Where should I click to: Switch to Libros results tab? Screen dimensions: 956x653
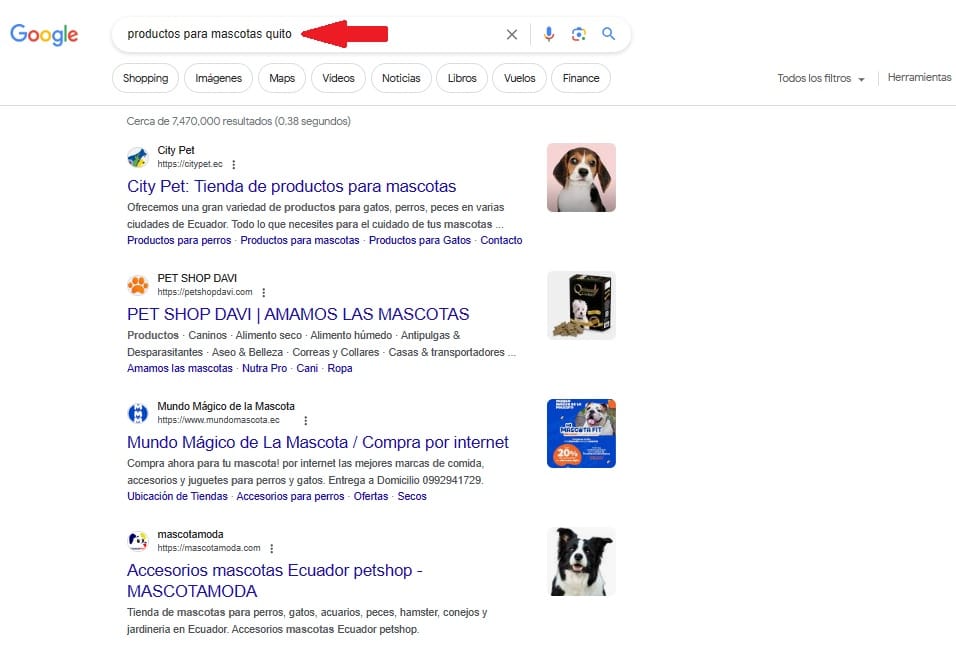(x=462, y=78)
